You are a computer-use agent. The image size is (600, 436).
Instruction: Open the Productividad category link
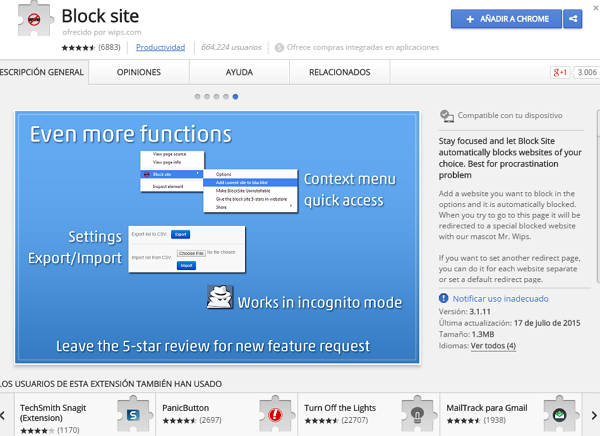click(x=160, y=47)
